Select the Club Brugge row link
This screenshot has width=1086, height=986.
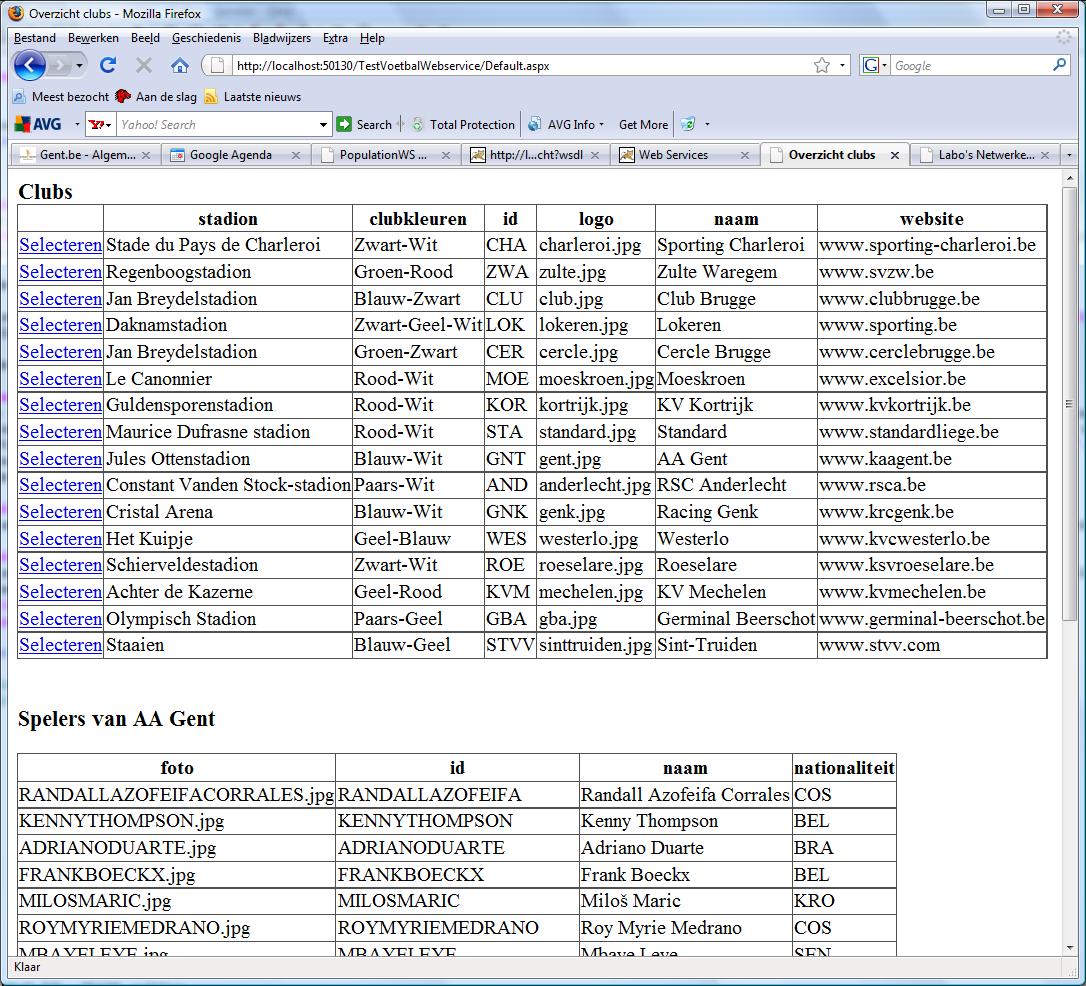click(60, 299)
